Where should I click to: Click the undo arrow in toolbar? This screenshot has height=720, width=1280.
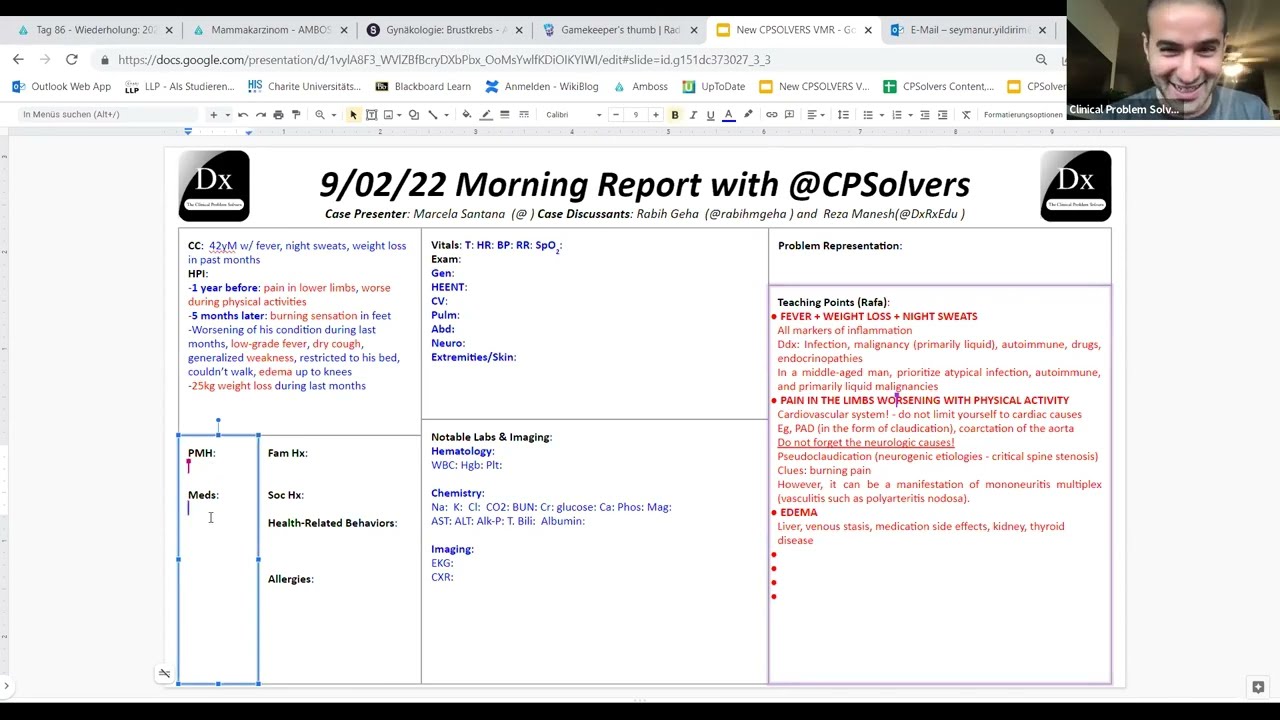243,115
